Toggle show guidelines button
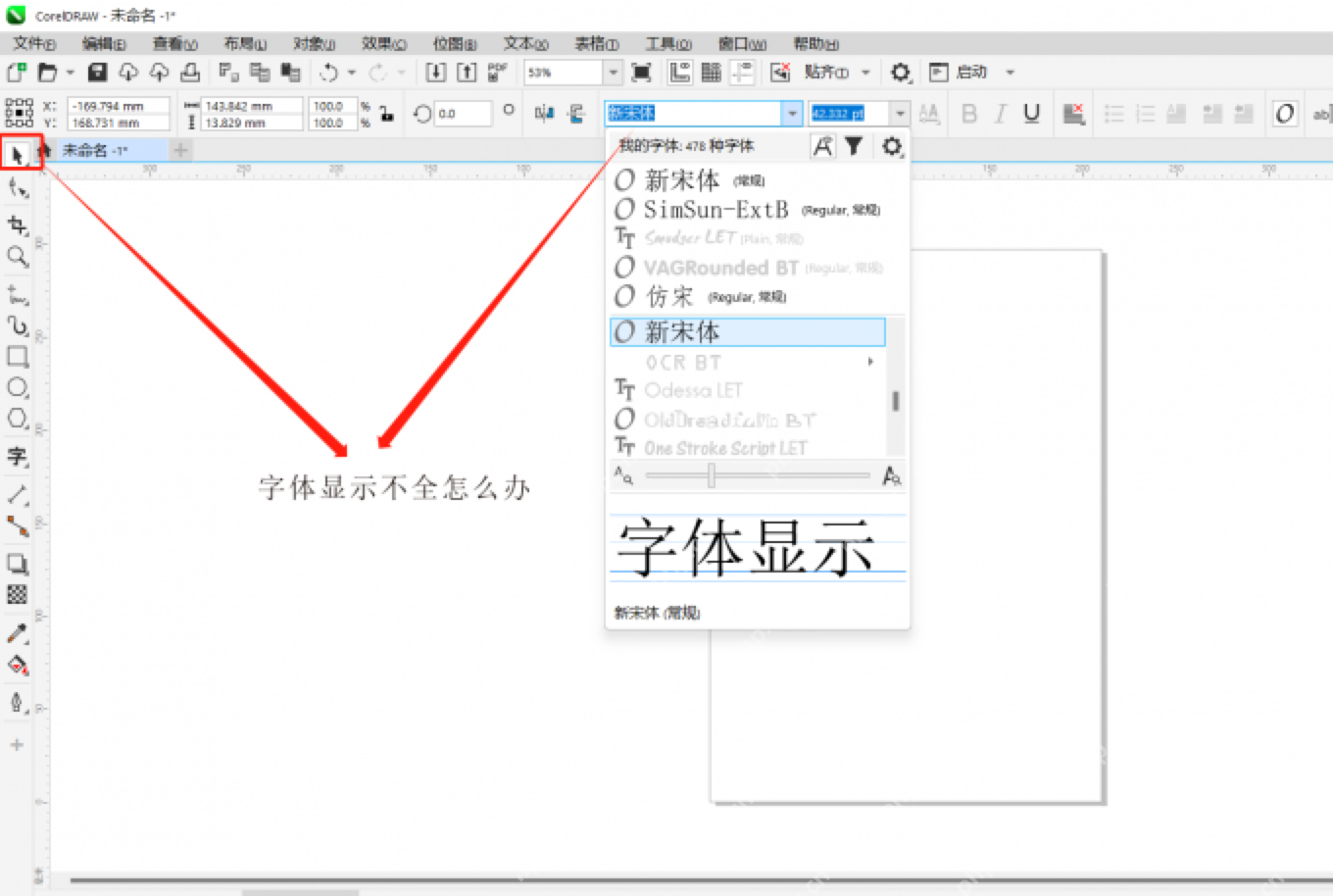 [x=743, y=72]
